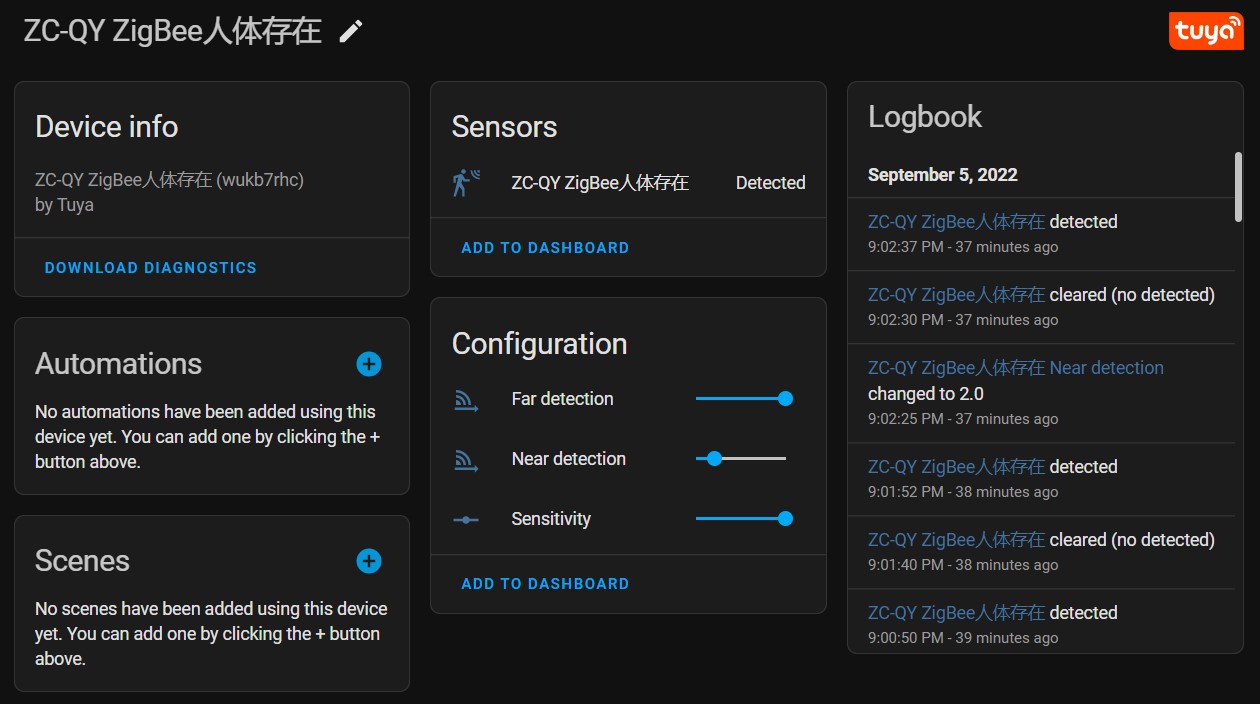Click the Near detection signal icon
The image size is (1260, 704).
465,460
